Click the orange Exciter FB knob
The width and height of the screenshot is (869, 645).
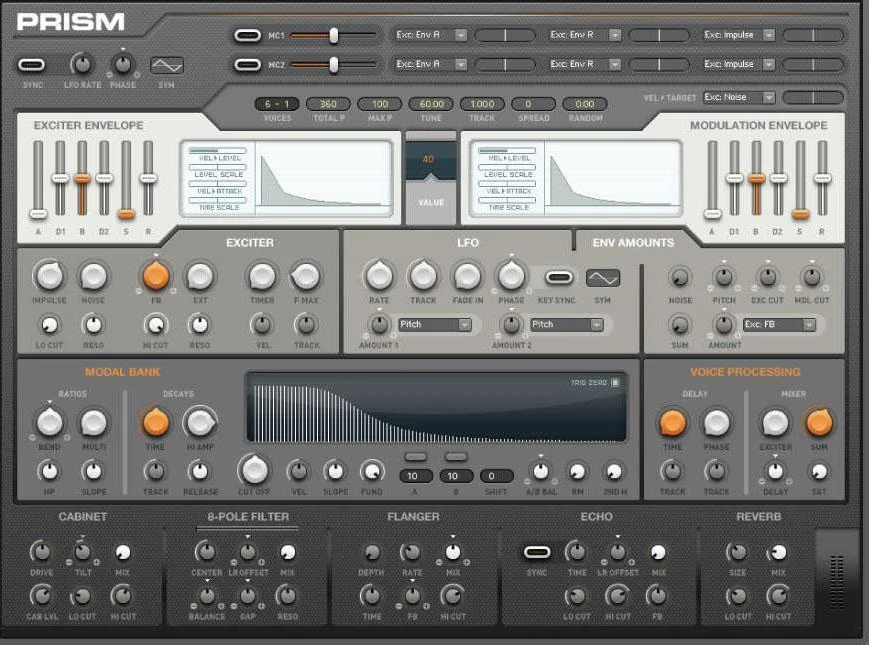pyautogui.click(x=156, y=276)
